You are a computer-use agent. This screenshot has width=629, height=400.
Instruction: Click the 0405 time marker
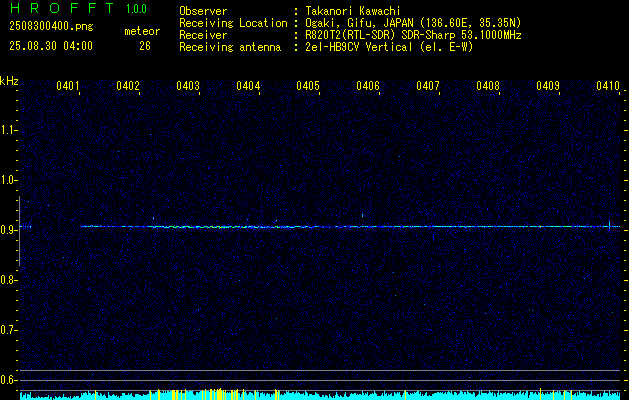(308, 86)
